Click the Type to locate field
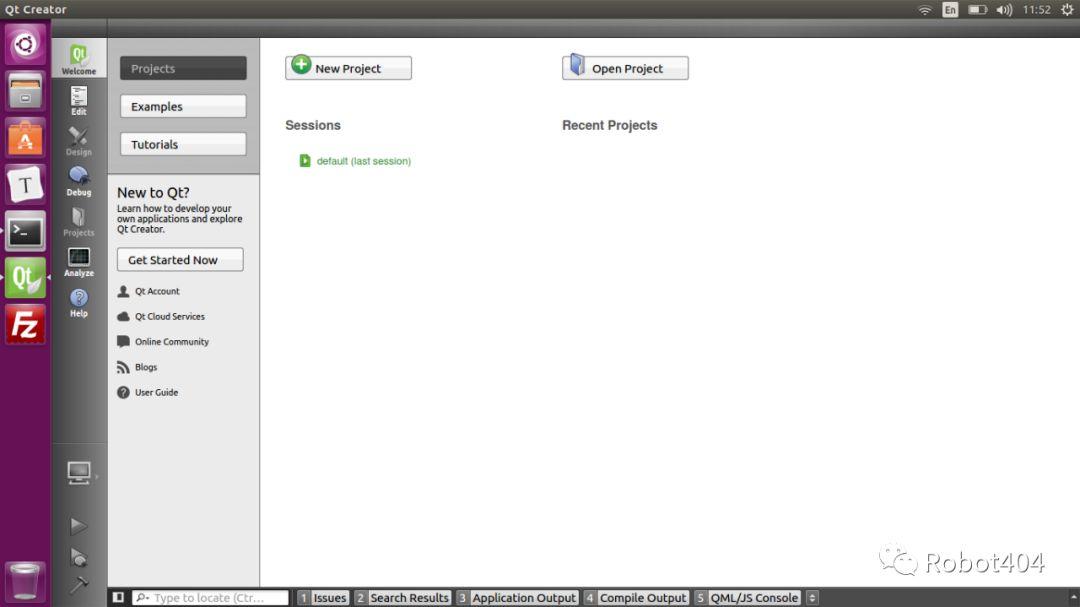The width and height of the screenshot is (1080, 607). (x=210, y=597)
